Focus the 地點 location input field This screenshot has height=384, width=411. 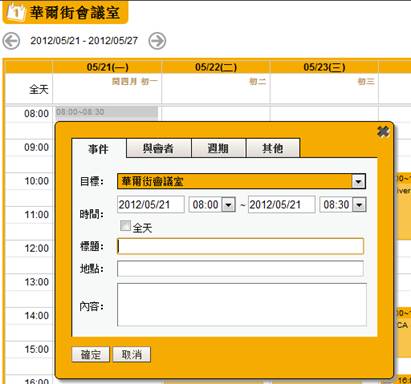click(x=240, y=269)
